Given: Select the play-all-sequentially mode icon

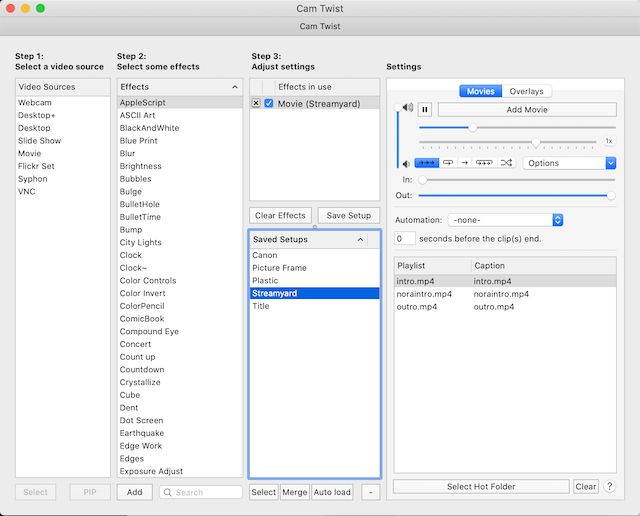Looking at the screenshot, I should pyautogui.click(x=427, y=163).
